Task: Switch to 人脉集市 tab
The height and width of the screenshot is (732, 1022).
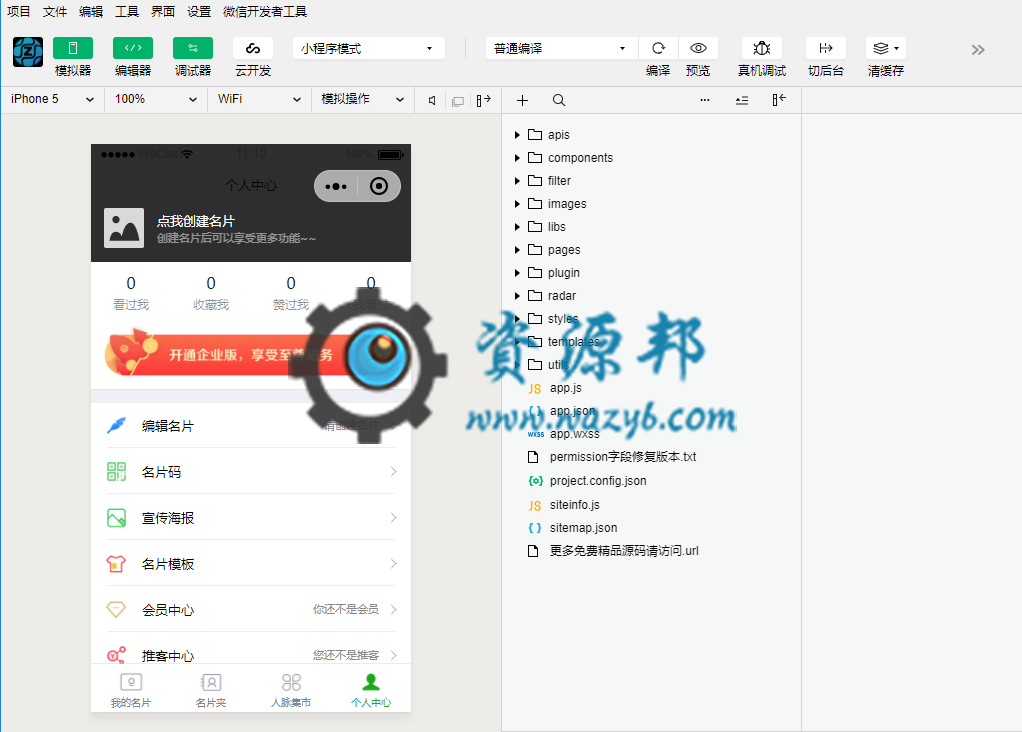Action: click(x=291, y=690)
